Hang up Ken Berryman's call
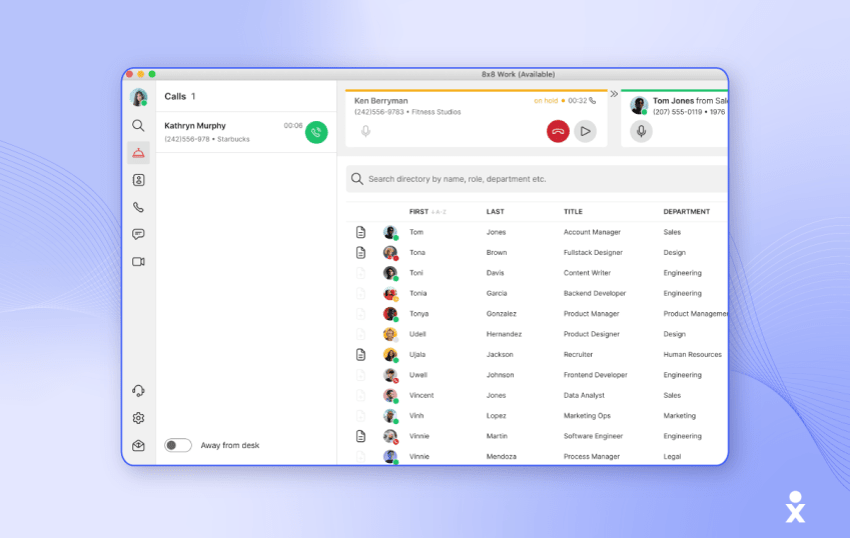The height and width of the screenshot is (538, 850). [x=557, y=131]
